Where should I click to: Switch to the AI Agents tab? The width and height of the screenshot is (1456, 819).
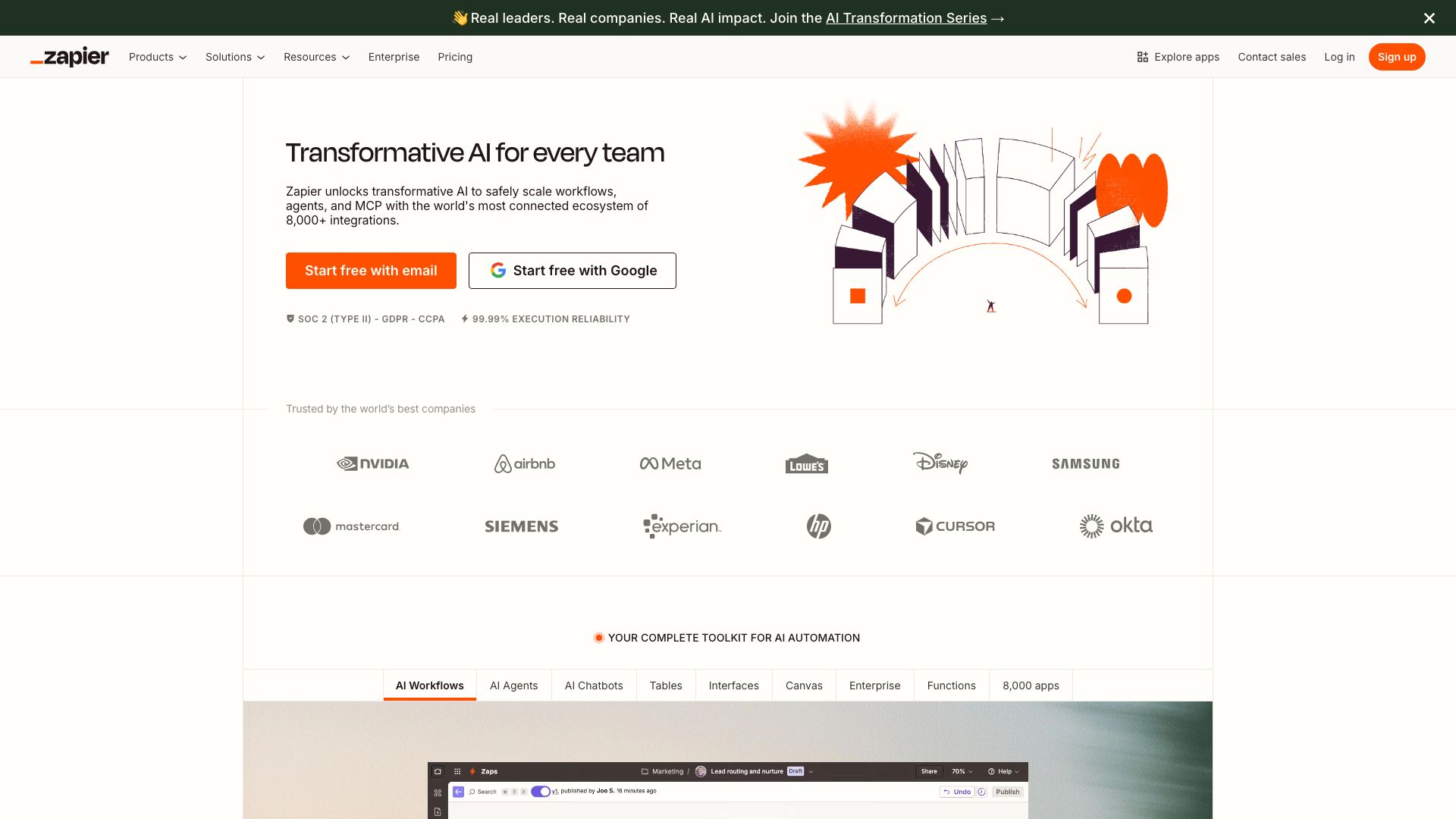click(513, 685)
